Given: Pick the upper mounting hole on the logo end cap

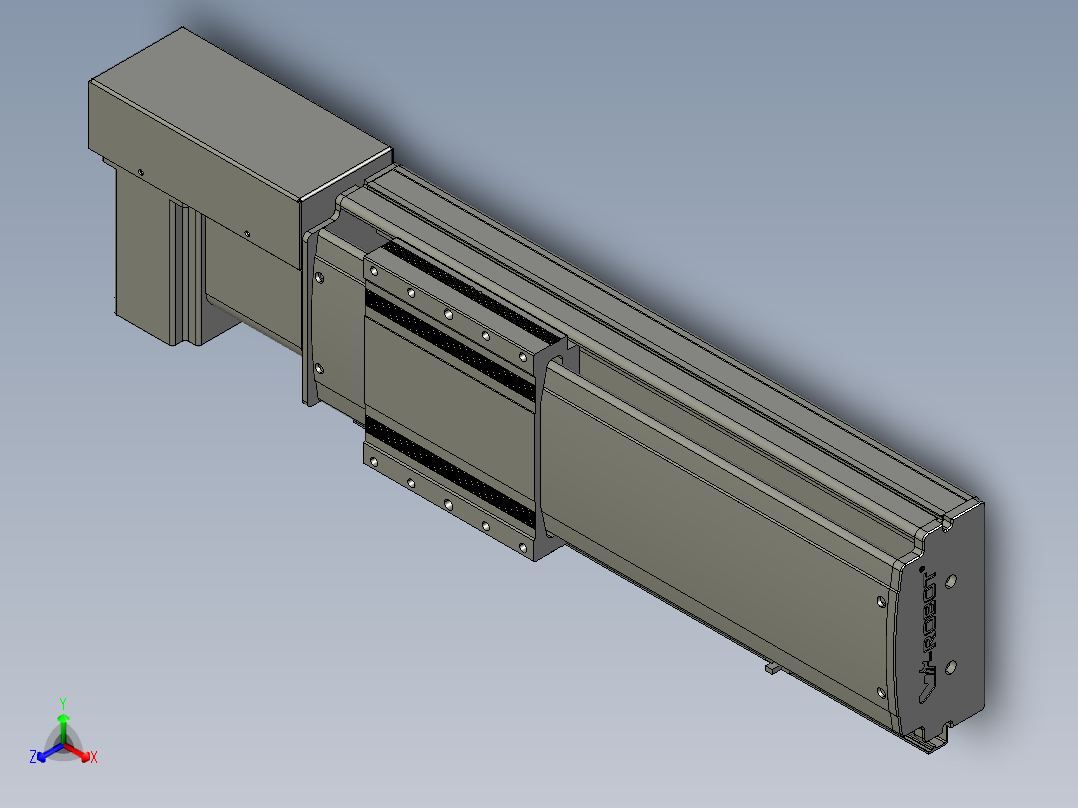Looking at the screenshot, I should click(x=951, y=582).
